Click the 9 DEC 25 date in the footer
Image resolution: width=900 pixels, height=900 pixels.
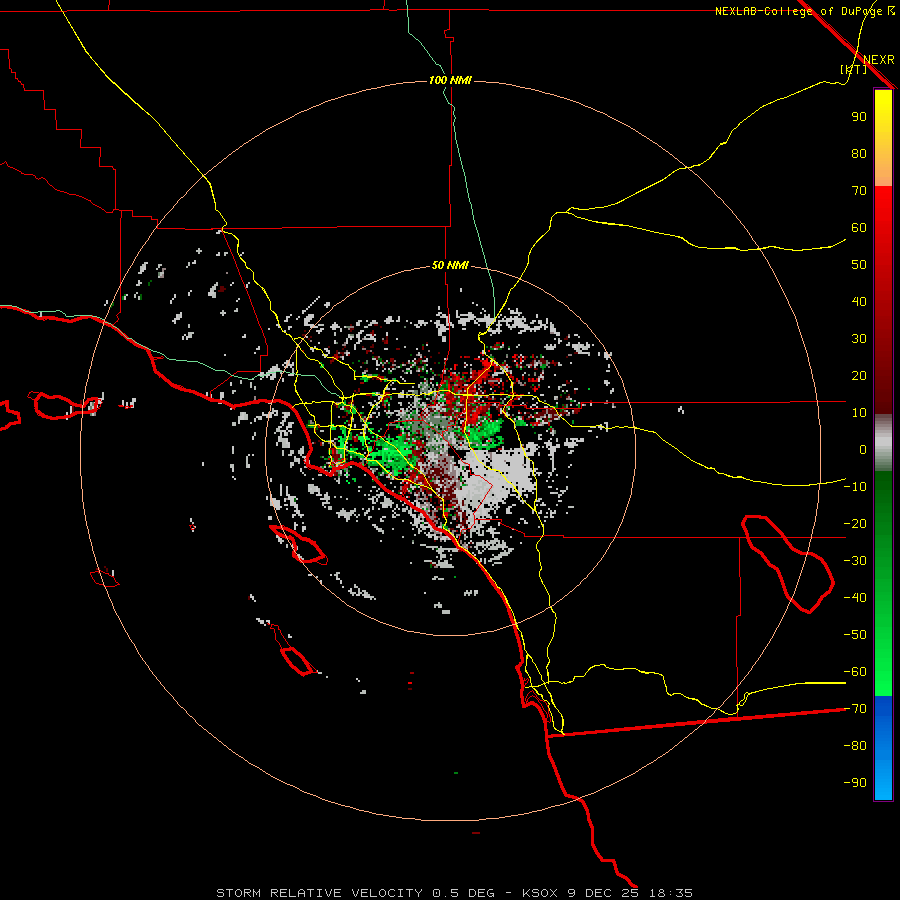tap(604, 893)
